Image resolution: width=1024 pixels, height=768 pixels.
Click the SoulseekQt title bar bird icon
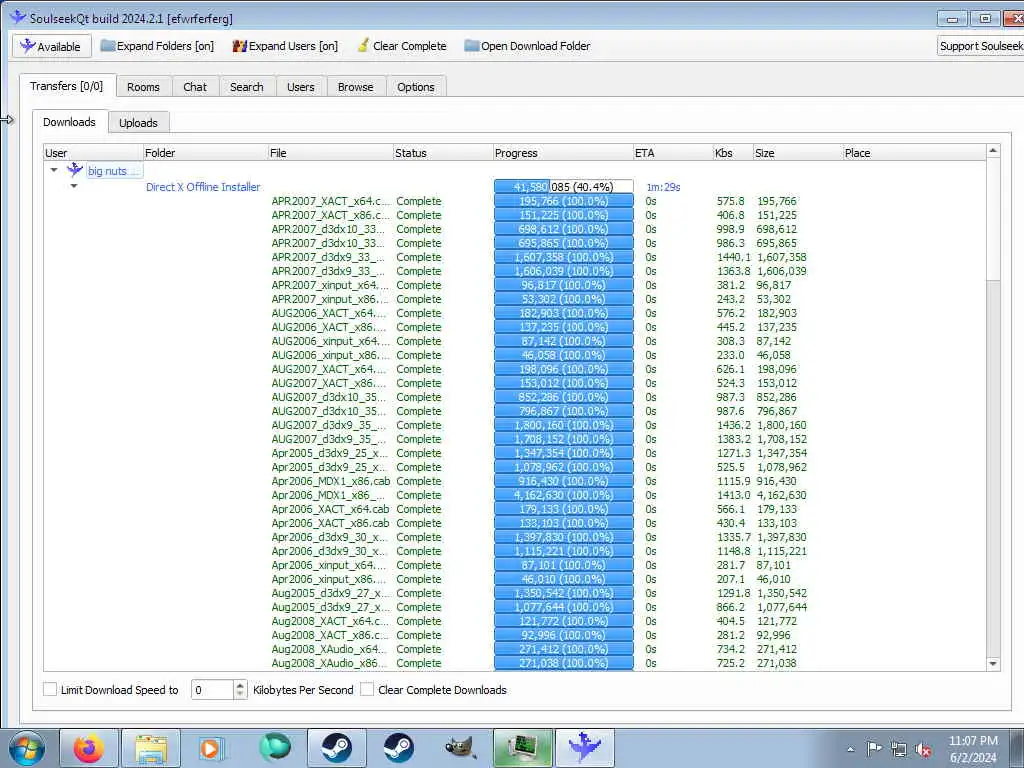[x=18, y=18]
